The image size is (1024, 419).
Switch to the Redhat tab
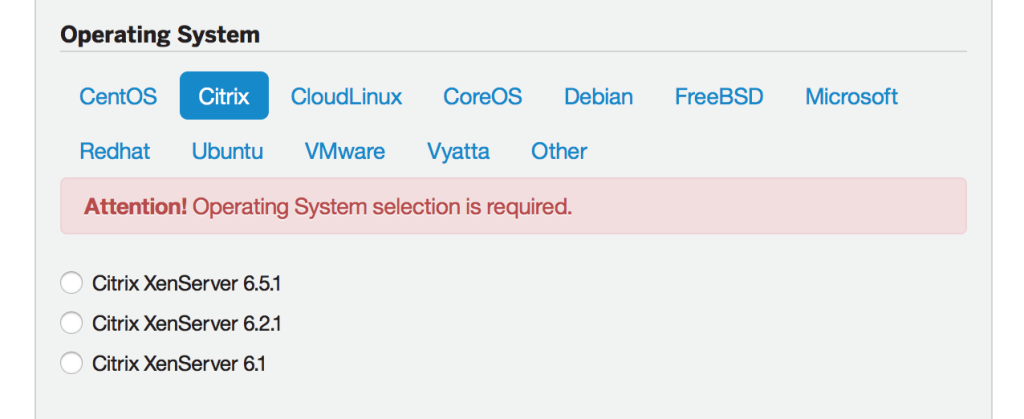[x=115, y=151]
